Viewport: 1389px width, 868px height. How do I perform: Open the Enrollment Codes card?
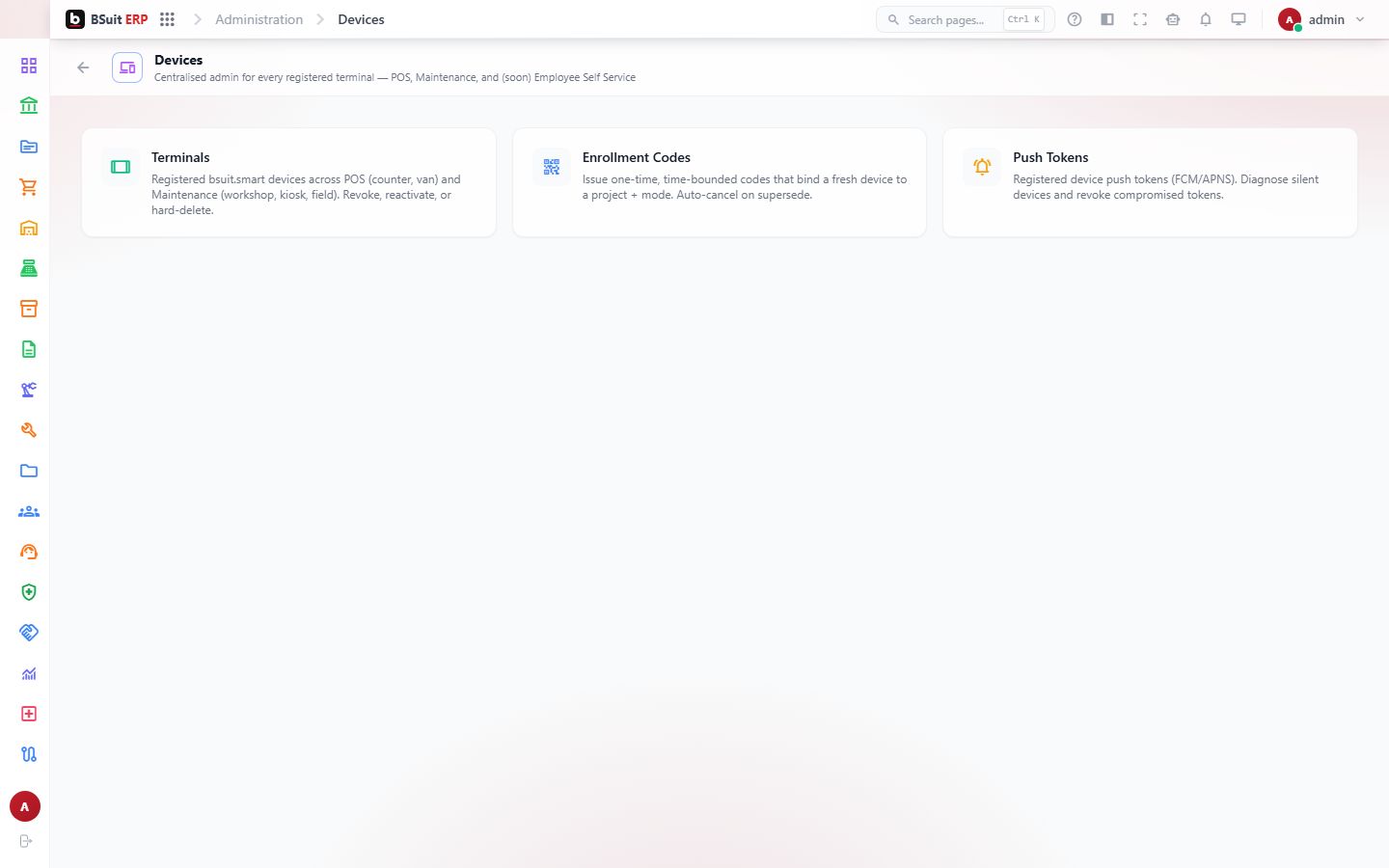(720, 182)
